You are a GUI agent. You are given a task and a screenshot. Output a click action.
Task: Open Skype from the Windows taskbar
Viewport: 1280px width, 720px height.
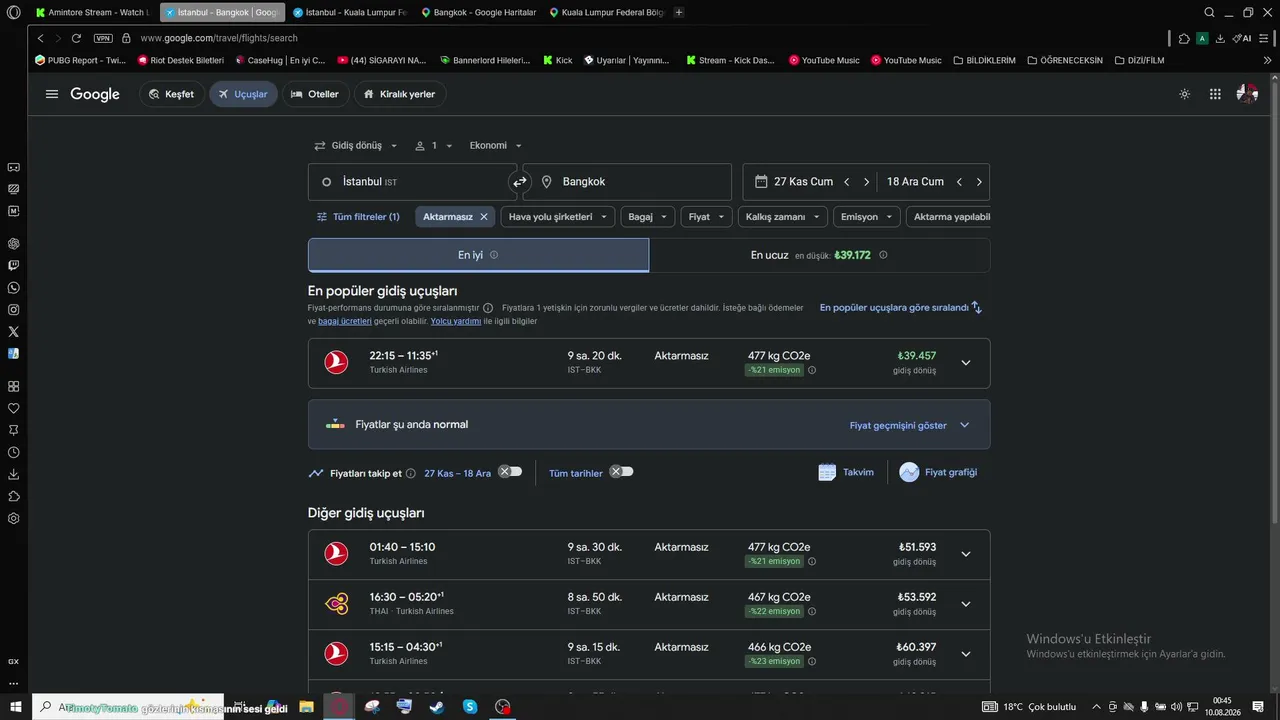(x=470, y=706)
